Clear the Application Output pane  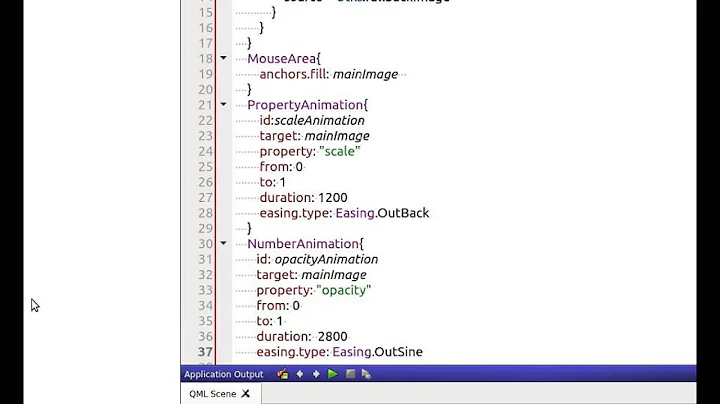(283, 374)
